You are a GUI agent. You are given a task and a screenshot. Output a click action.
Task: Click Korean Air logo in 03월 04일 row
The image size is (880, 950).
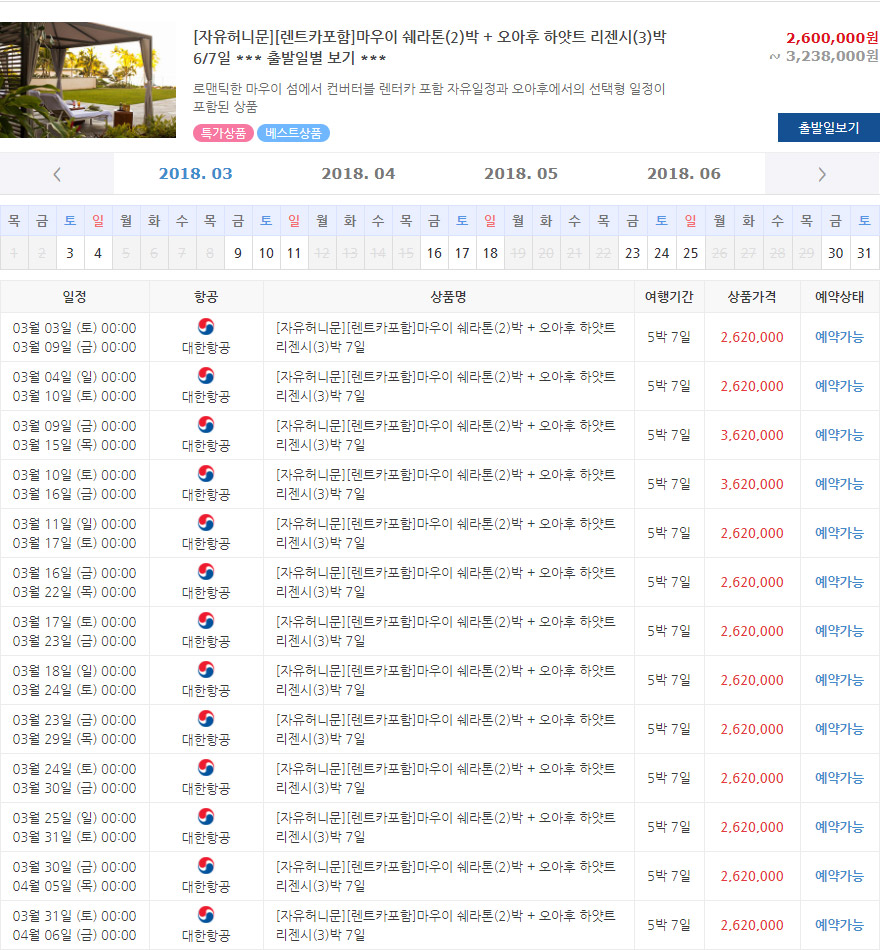click(x=206, y=376)
